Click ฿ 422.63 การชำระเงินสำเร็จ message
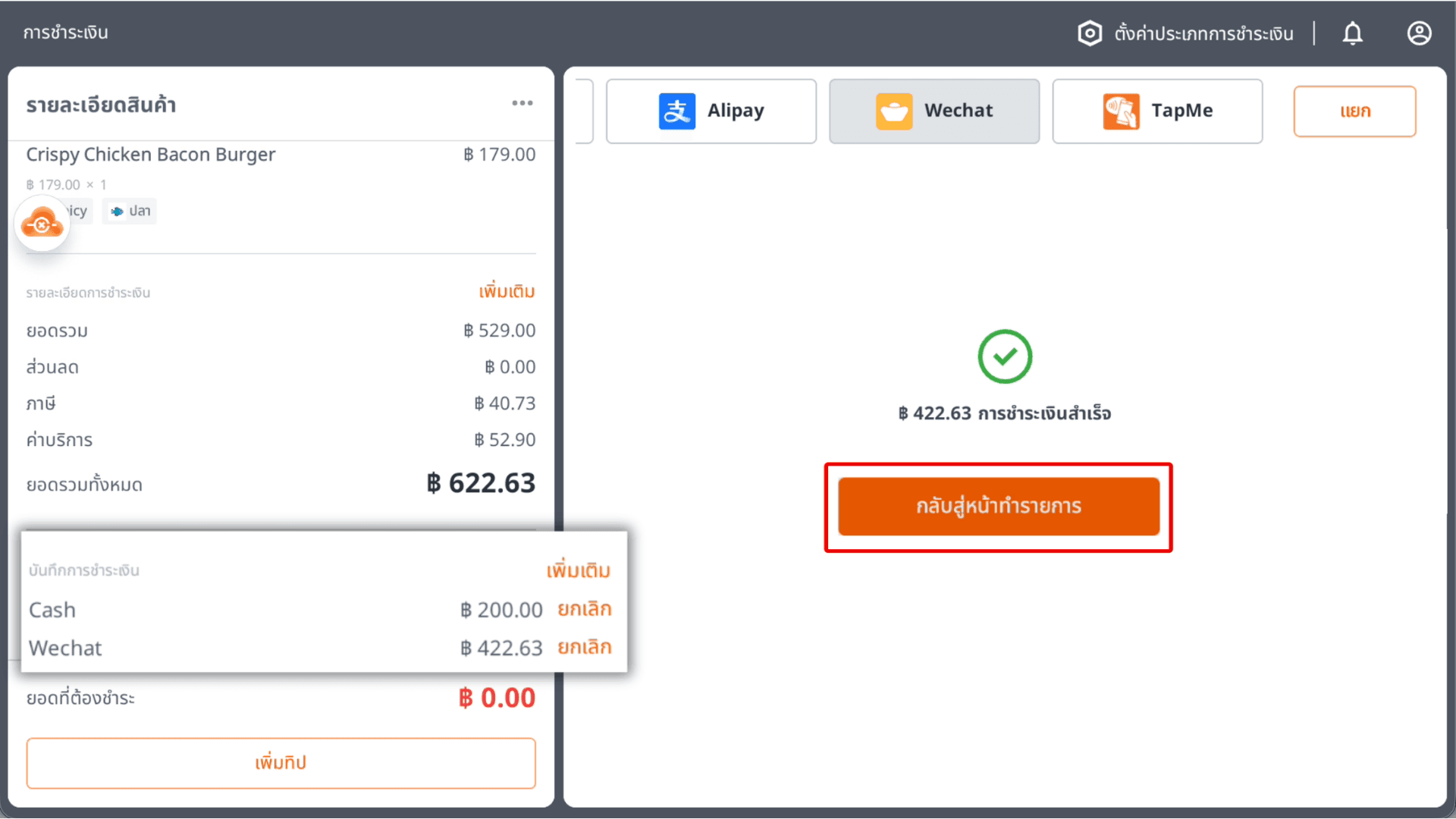Image resolution: width=1456 pixels, height=819 pixels. [x=1005, y=413]
